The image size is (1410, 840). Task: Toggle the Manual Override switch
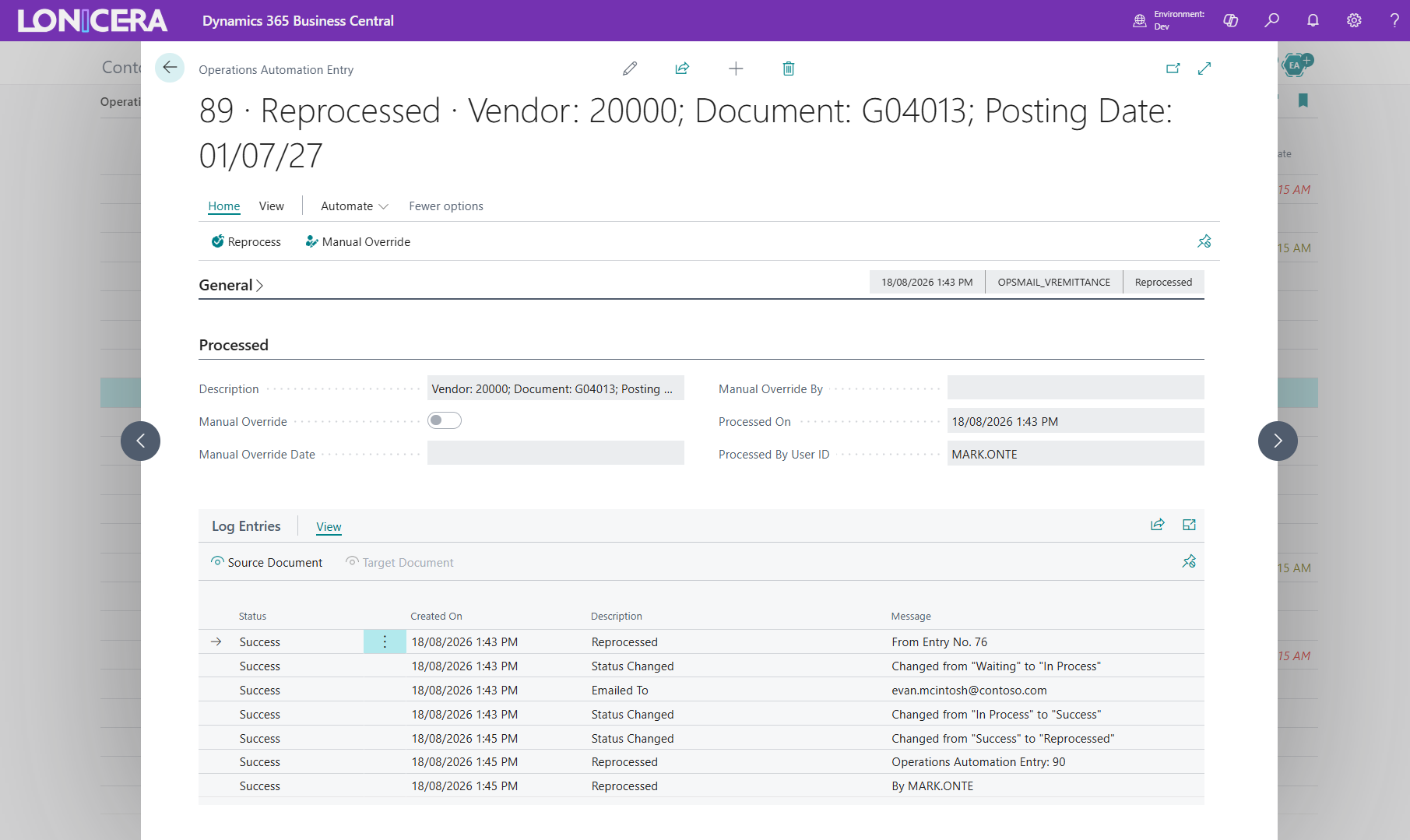(x=445, y=420)
